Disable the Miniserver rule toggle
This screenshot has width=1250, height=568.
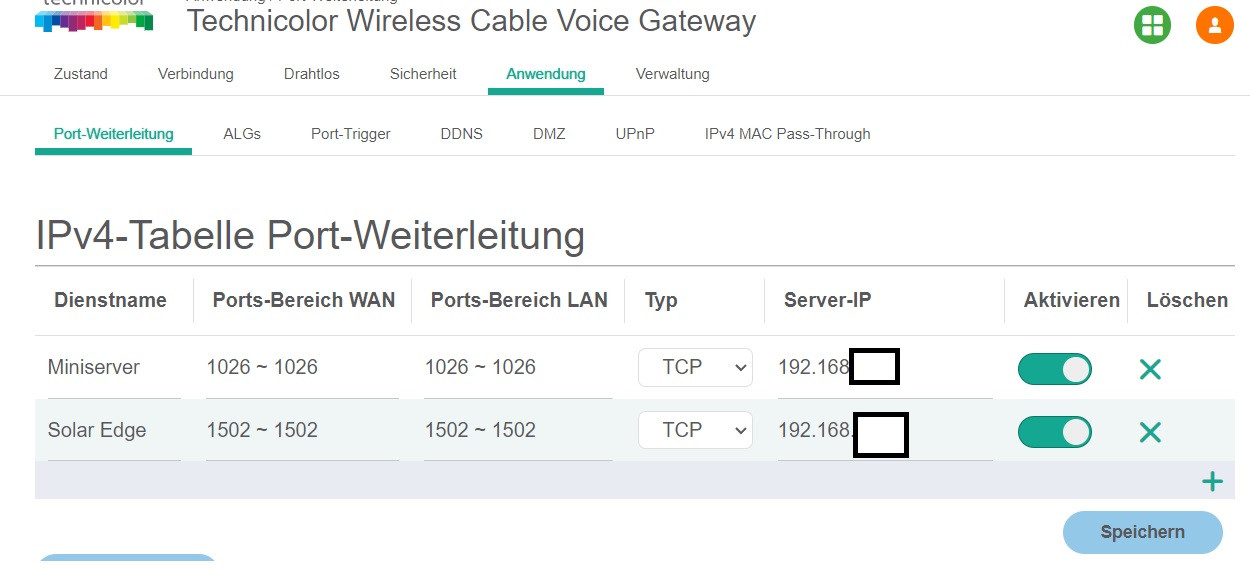click(x=1054, y=369)
